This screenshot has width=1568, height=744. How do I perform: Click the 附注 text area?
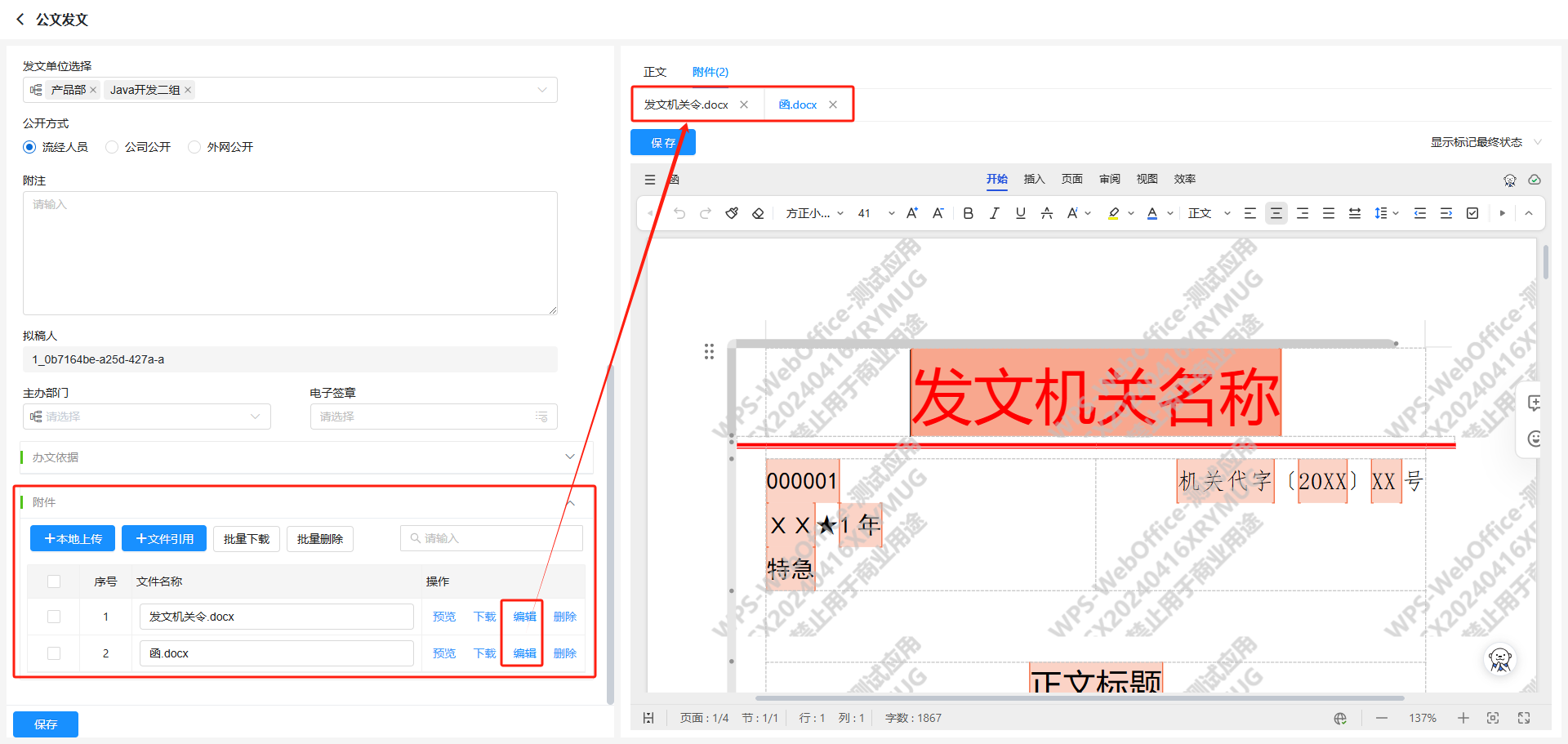(290, 253)
